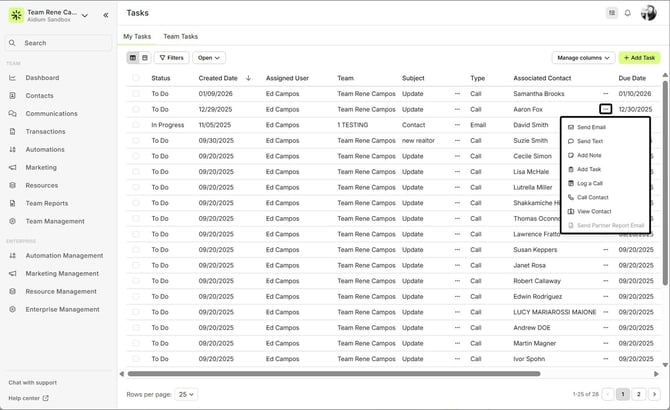The width and height of the screenshot is (670, 410).
Task: Toggle the select-all checkbox in table header
Action: coord(135,77)
